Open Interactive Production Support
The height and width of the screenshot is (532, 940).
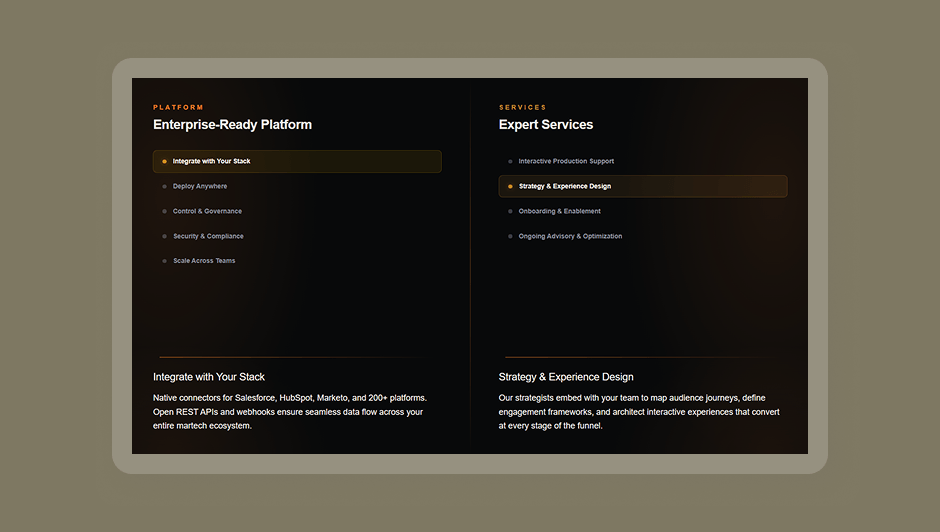(643, 161)
